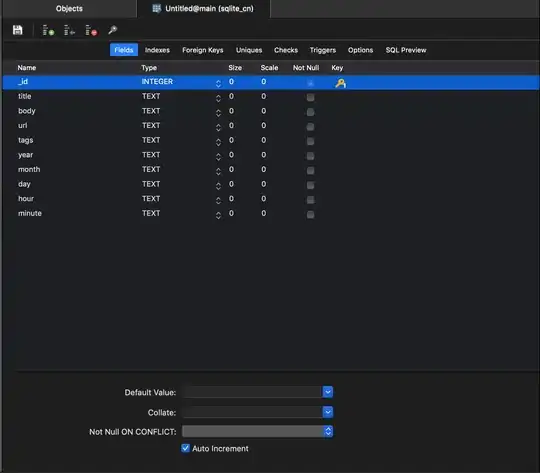Click the gold key icon on _id row
The image size is (540, 473).
(340, 83)
